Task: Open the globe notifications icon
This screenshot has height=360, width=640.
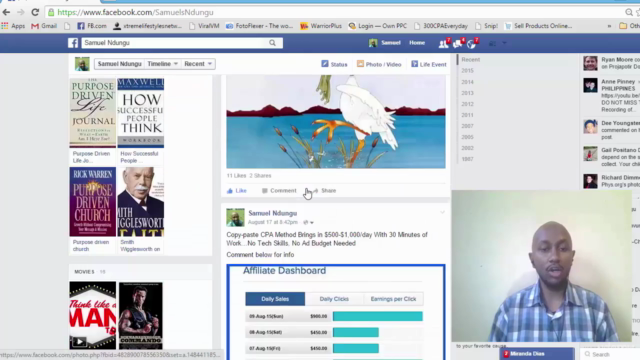Action: 472,43
